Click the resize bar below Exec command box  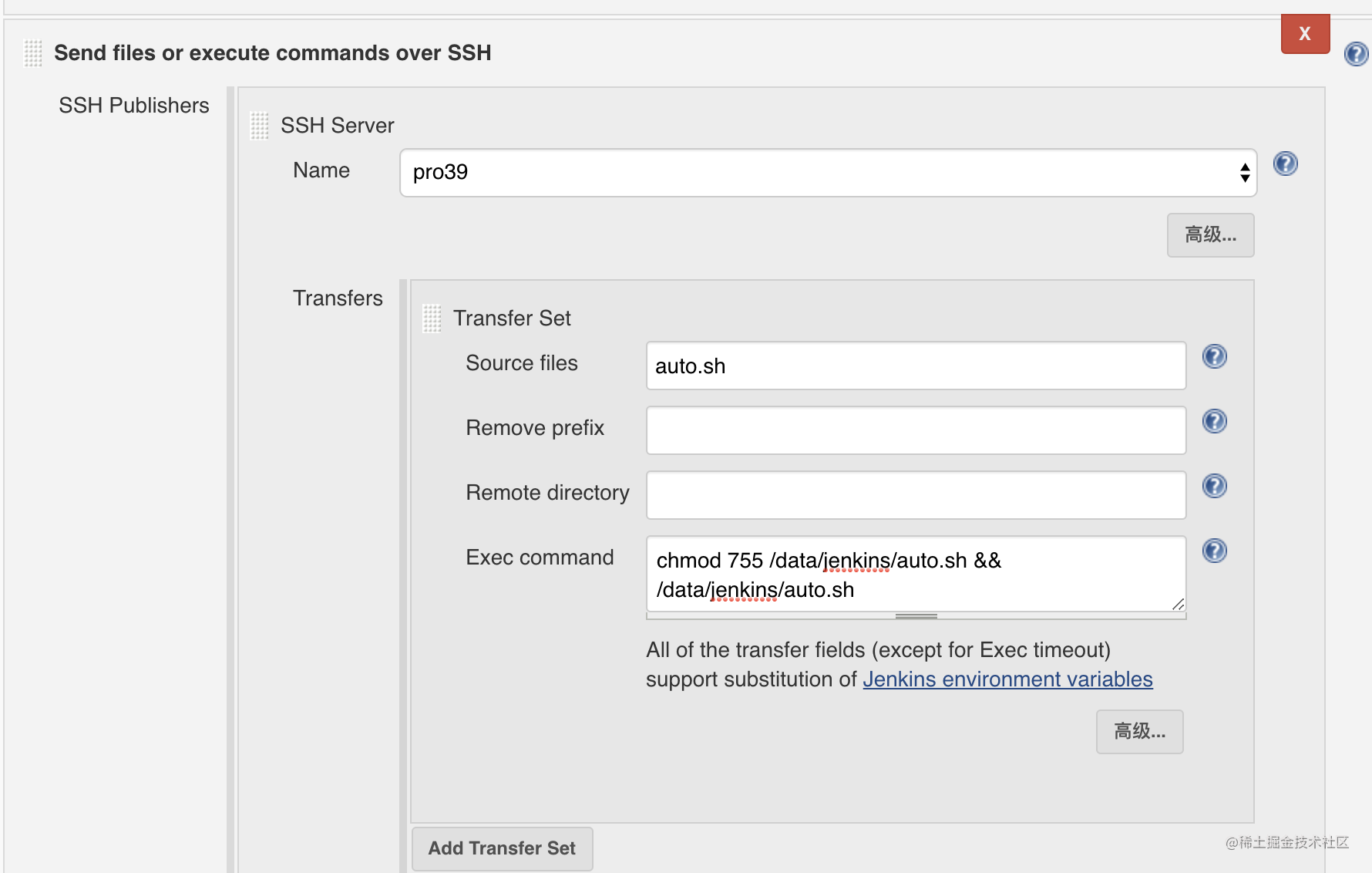[x=916, y=616]
